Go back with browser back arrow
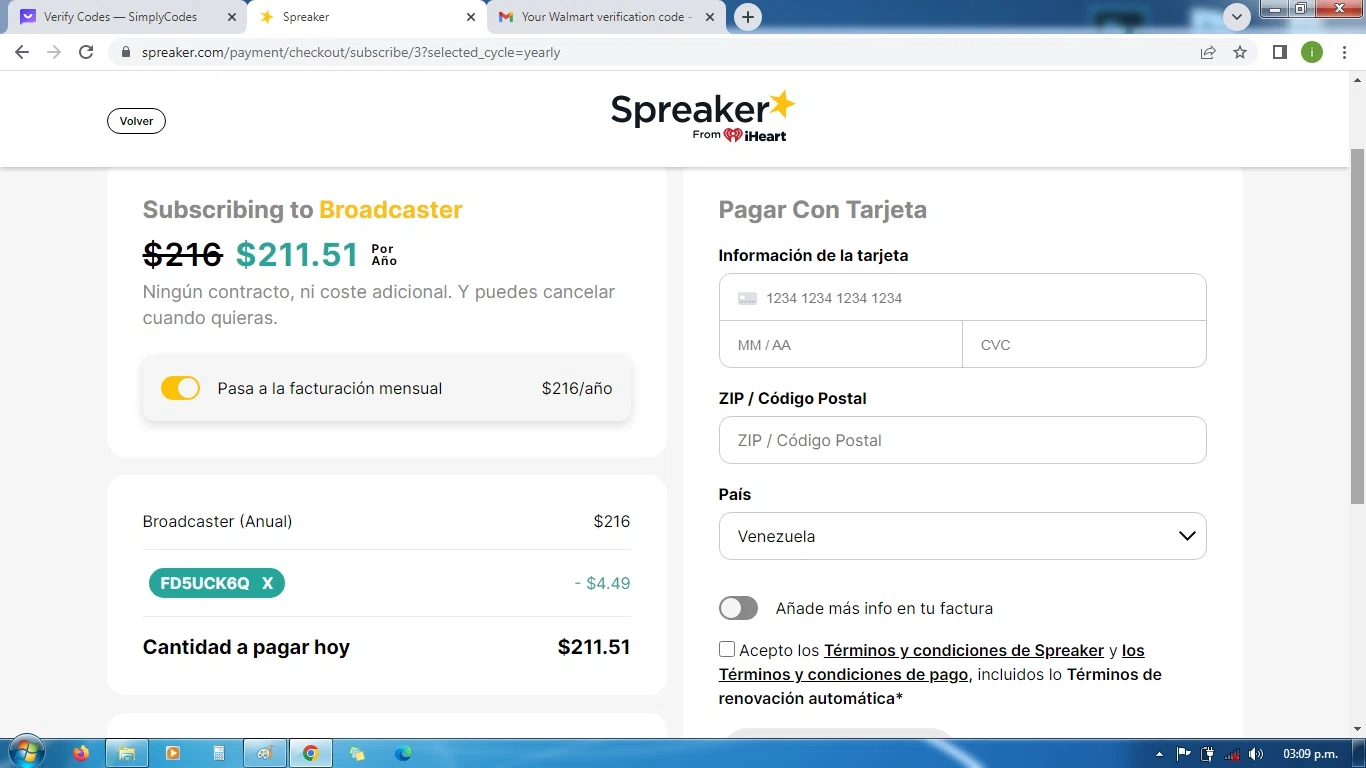The width and height of the screenshot is (1366, 768). coord(22,52)
